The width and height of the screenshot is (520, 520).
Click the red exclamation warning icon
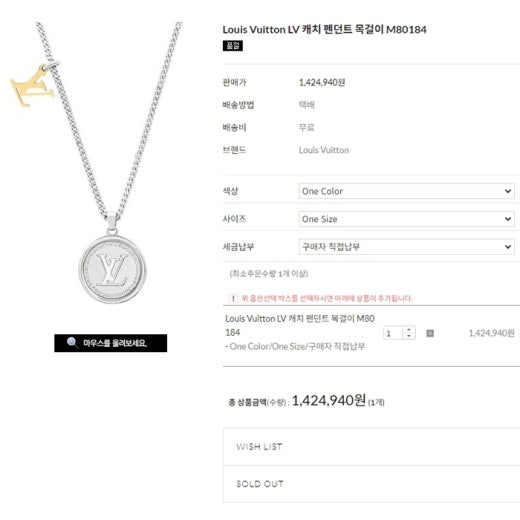[233, 298]
